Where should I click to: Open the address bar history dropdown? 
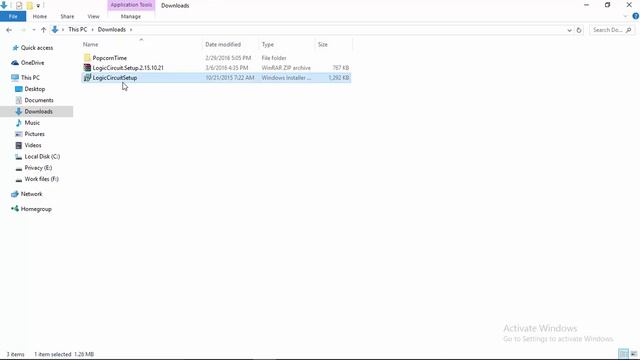point(569,30)
